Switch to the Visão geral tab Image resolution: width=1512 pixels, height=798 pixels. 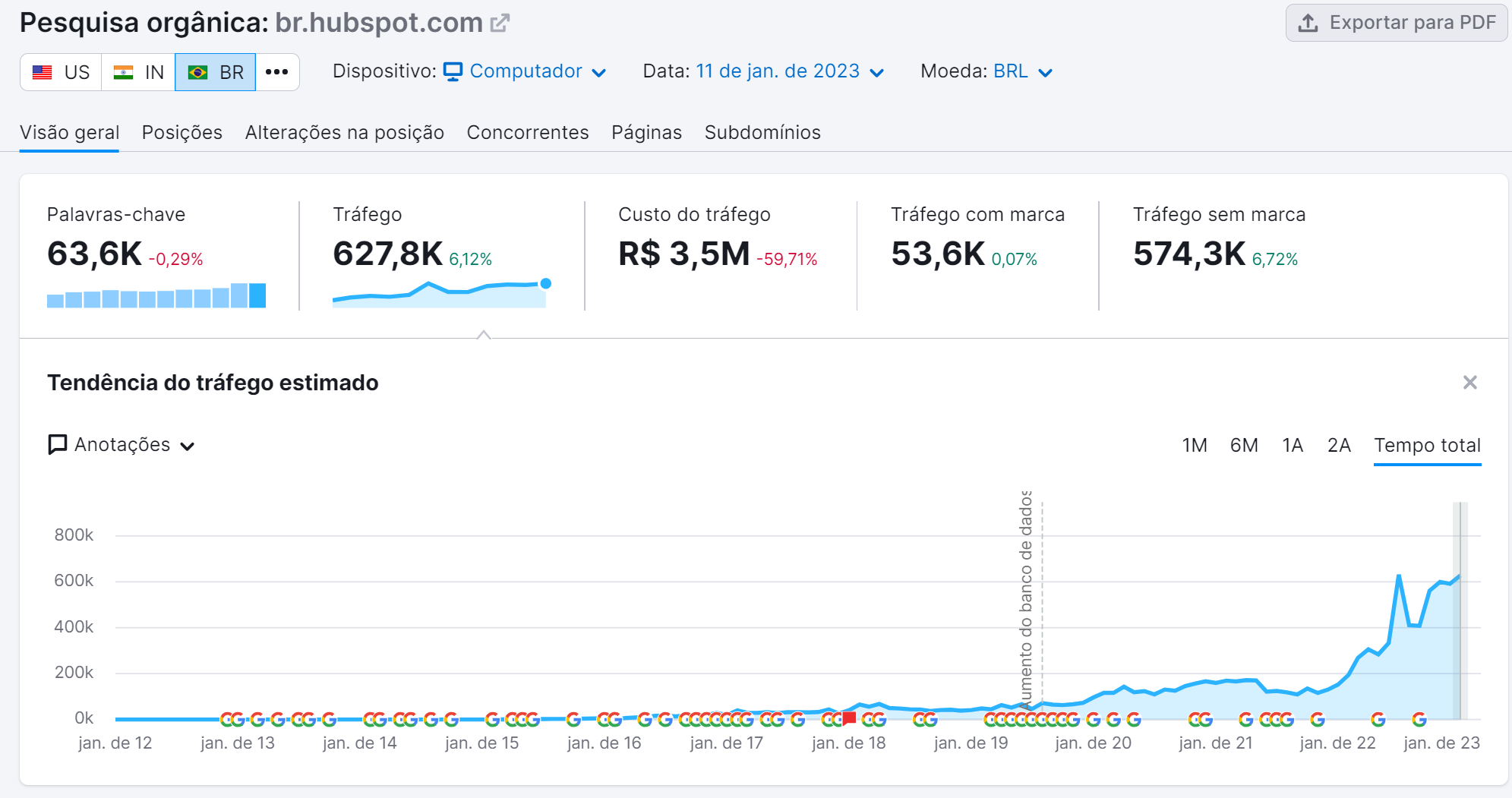coord(69,132)
